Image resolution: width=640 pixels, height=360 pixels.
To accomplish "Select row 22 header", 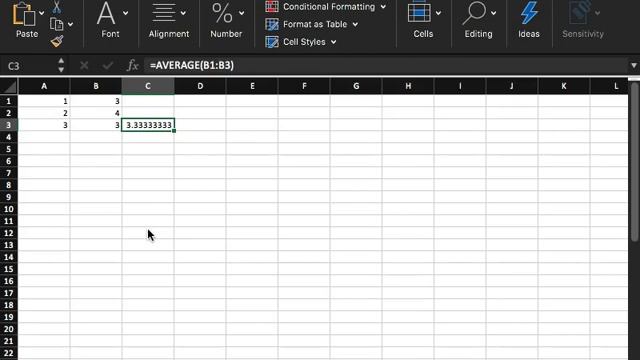I will click(x=9, y=353).
